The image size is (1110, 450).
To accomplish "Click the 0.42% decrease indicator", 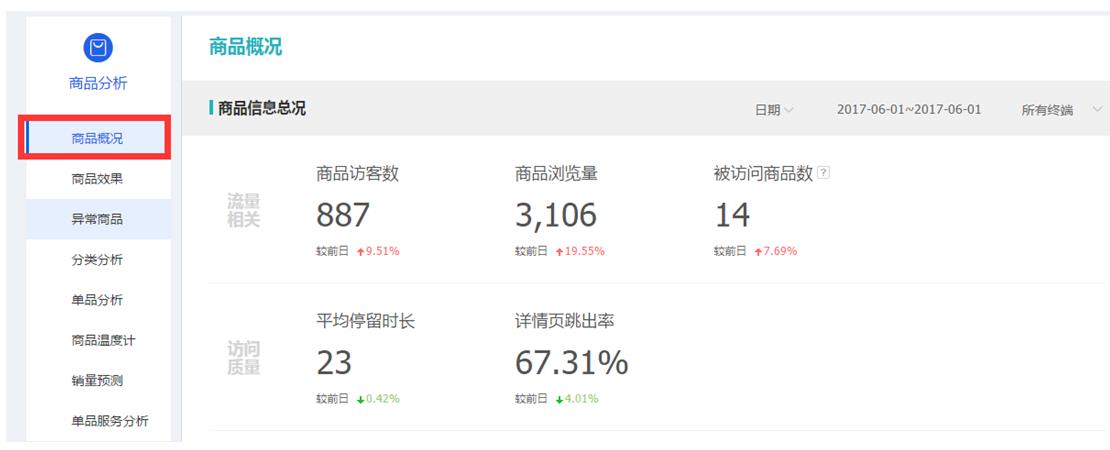I will (378, 399).
